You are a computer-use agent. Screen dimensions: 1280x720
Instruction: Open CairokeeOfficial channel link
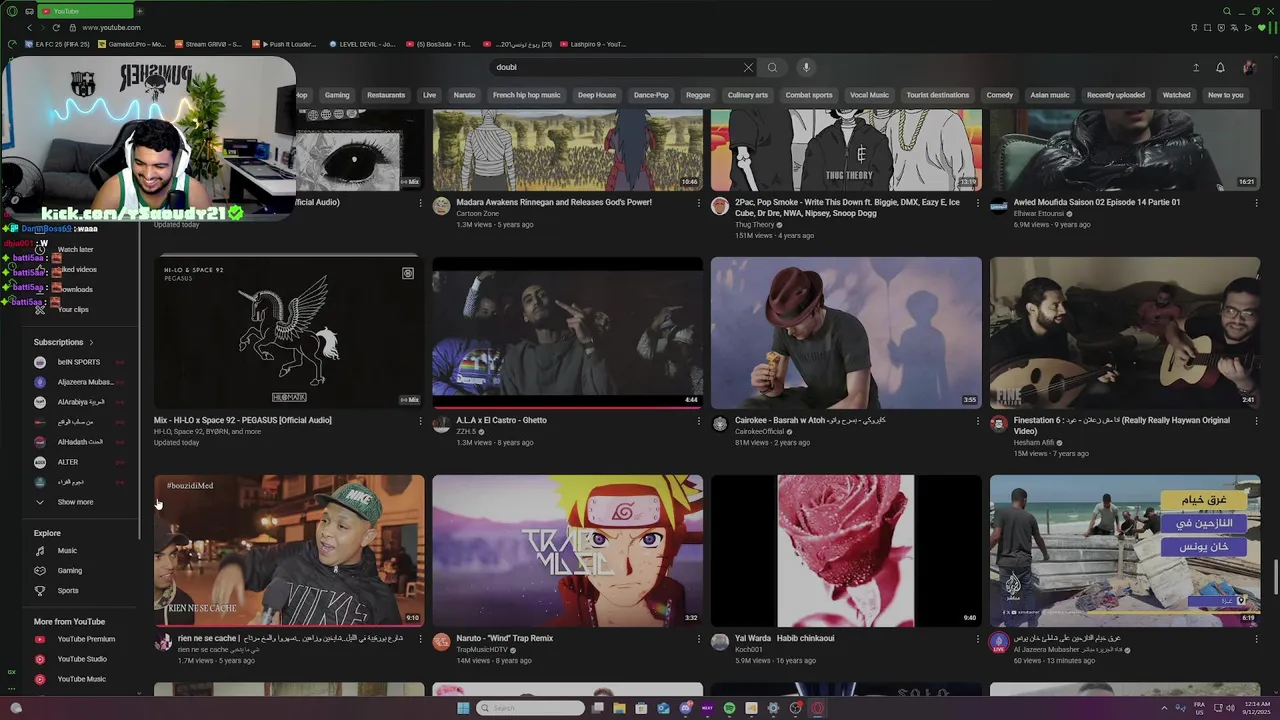click(x=760, y=431)
